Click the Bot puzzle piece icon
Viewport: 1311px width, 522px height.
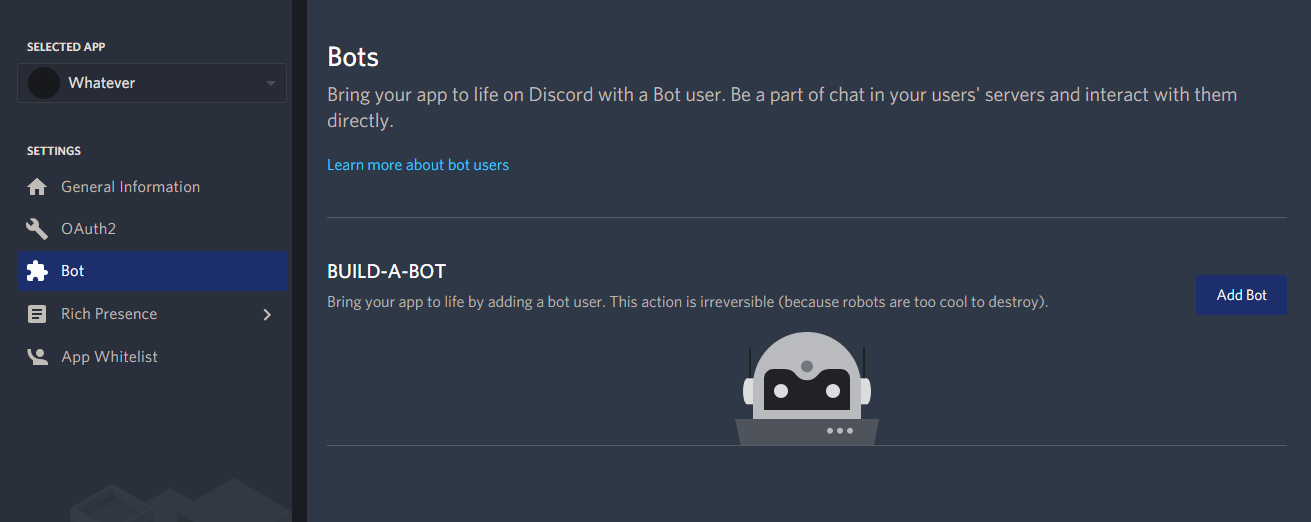click(x=37, y=271)
